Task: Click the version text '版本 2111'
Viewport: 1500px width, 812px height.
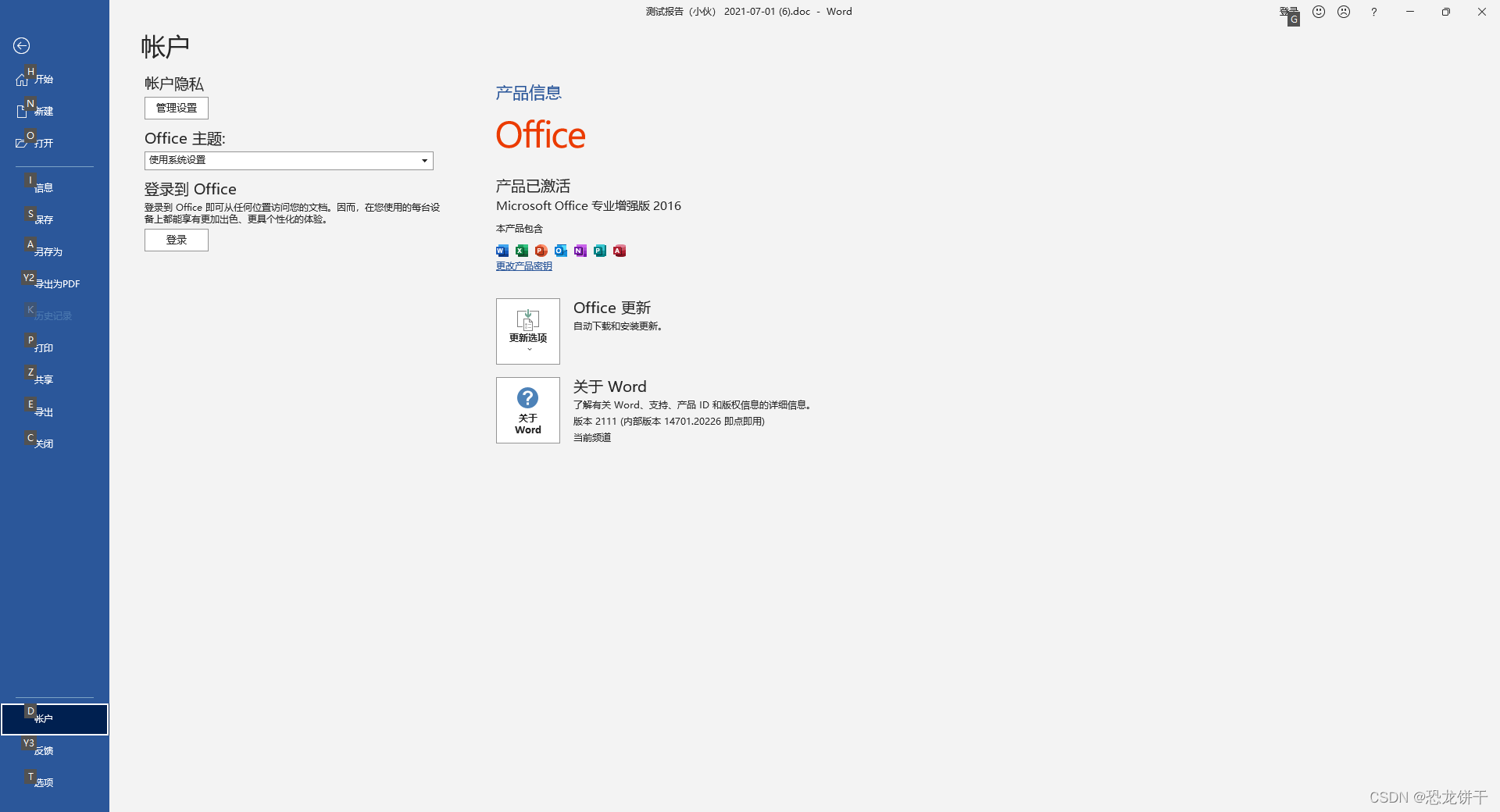Action: 595,422
